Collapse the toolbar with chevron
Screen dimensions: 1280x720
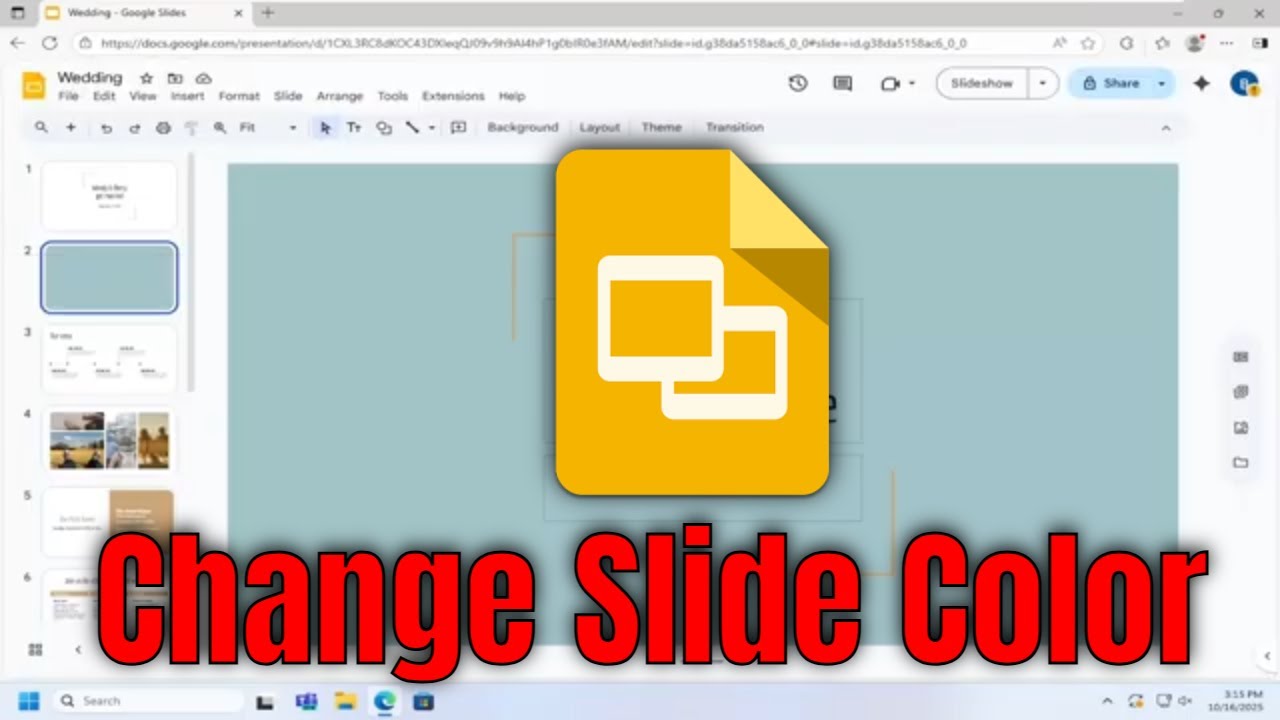click(x=1165, y=128)
